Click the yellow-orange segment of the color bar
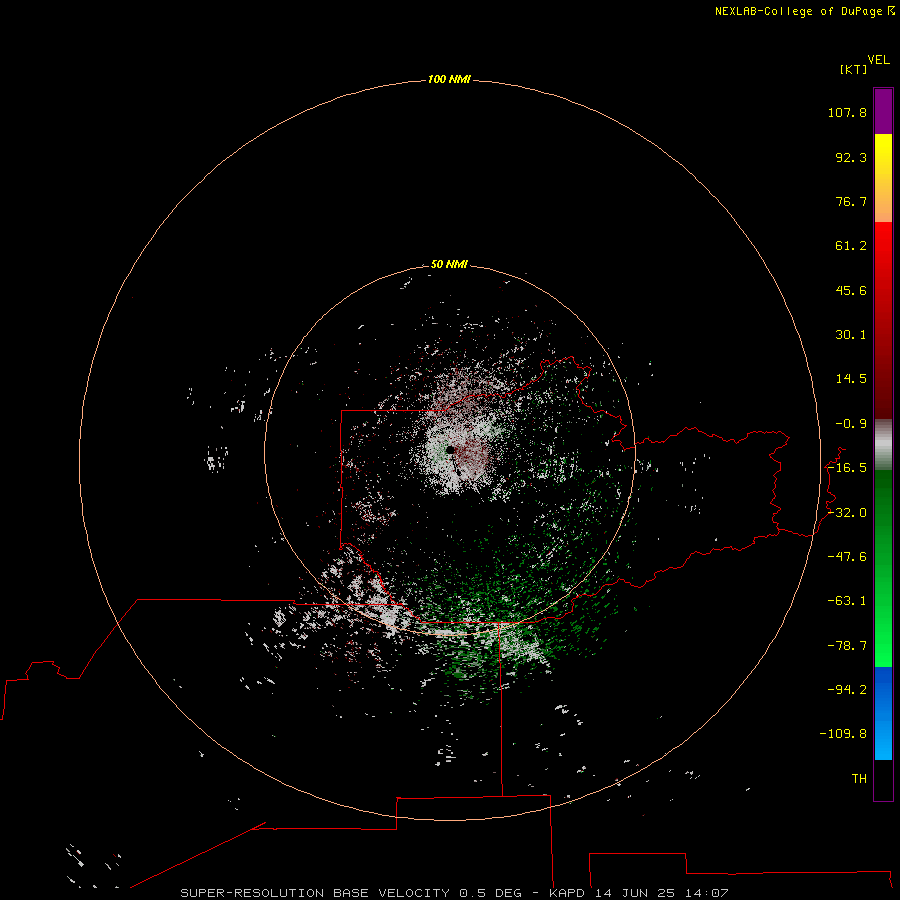The width and height of the screenshot is (900, 900). 883,178
